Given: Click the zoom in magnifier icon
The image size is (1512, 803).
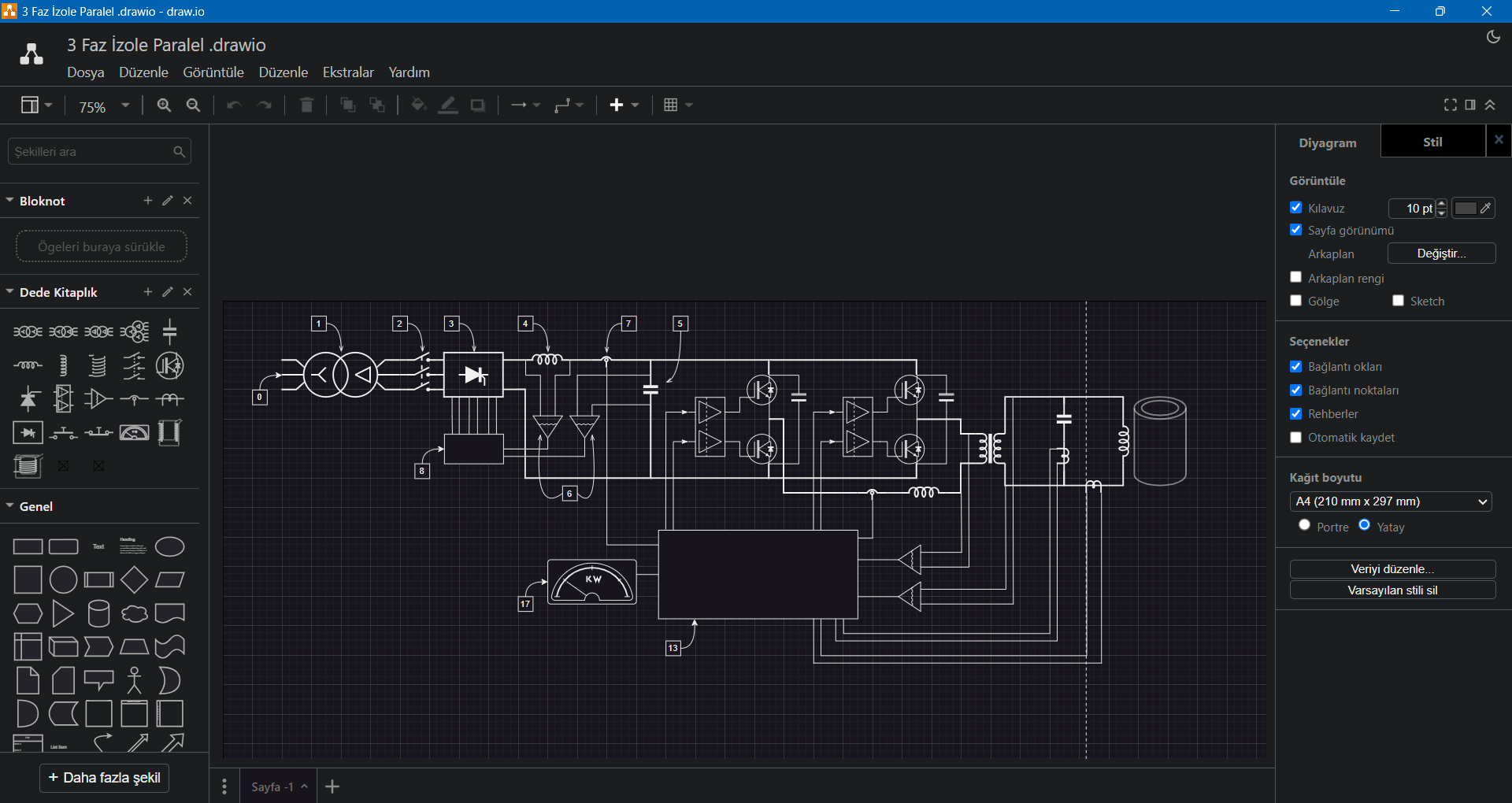Looking at the screenshot, I should (x=164, y=105).
